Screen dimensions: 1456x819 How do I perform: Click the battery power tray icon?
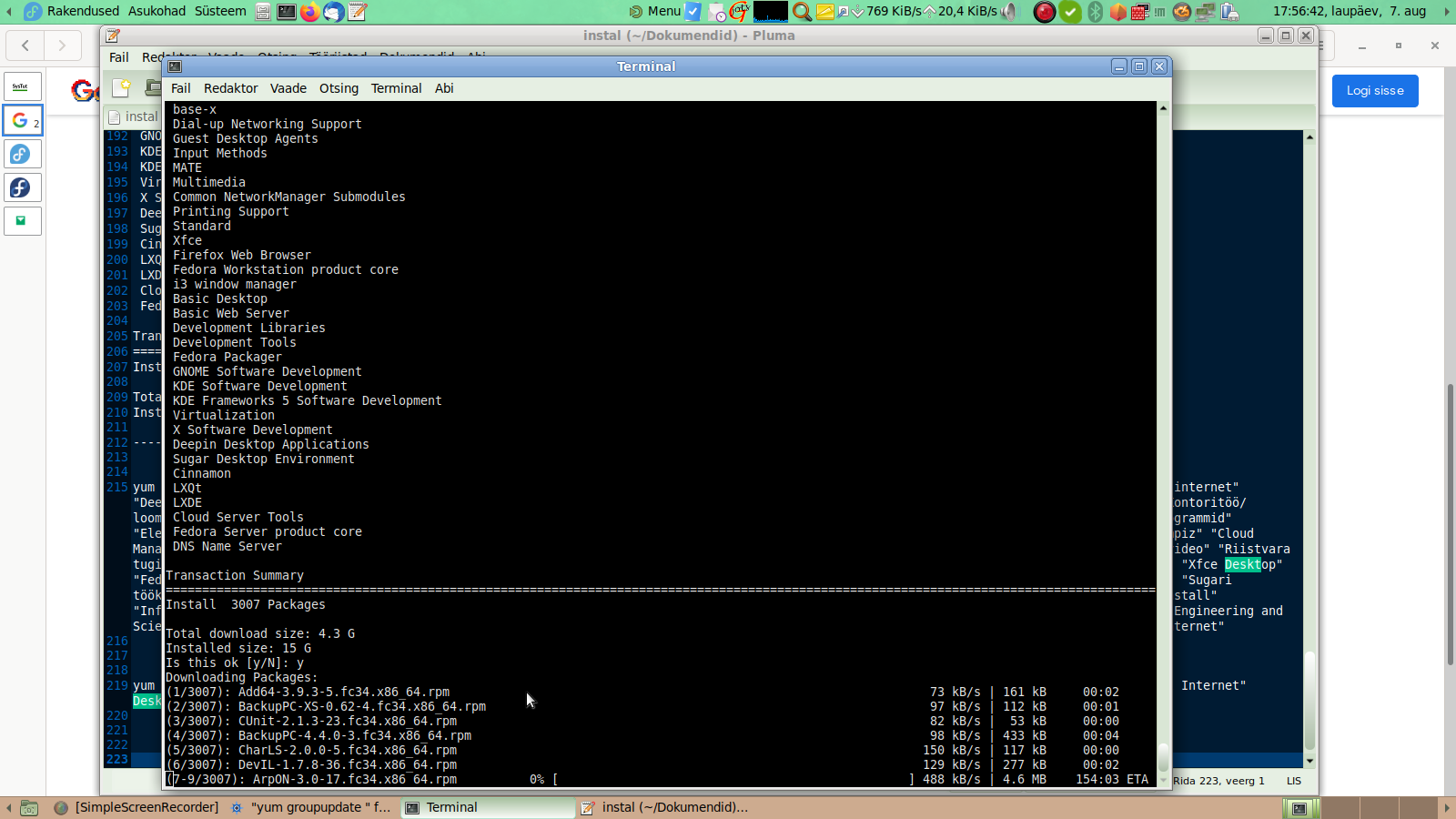[1229, 11]
